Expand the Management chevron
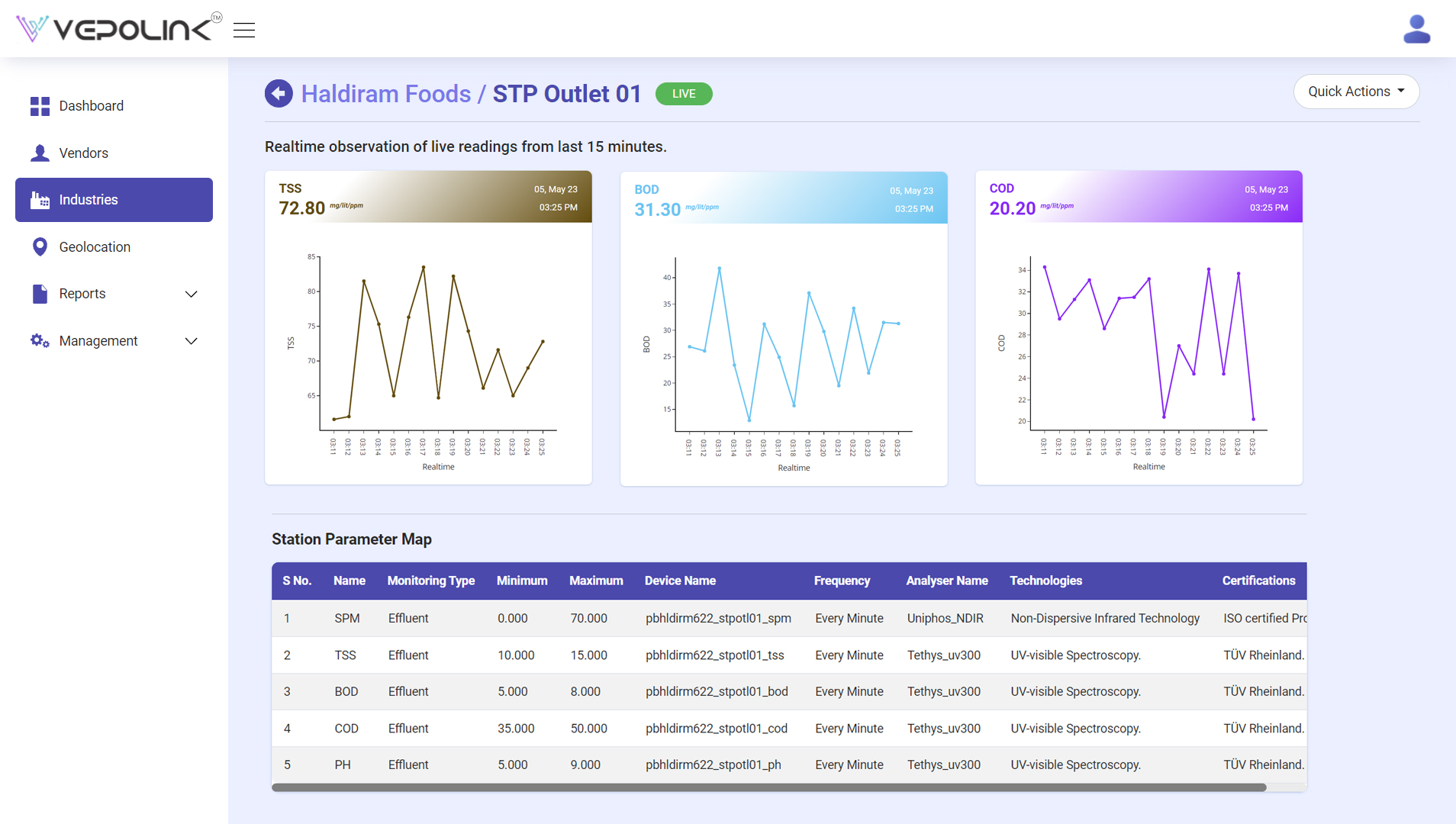The image size is (1456, 824). point(192,341)
